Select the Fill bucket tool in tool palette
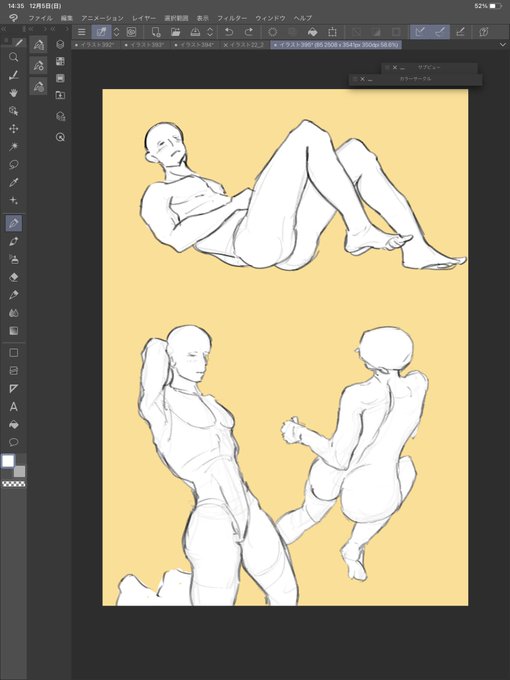This screenshot has width=510, height=680. tap(13, 425)
